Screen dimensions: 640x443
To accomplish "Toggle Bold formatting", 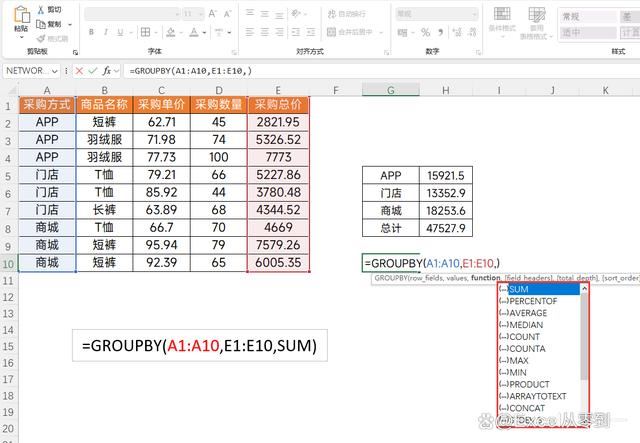I will (91, 32).
